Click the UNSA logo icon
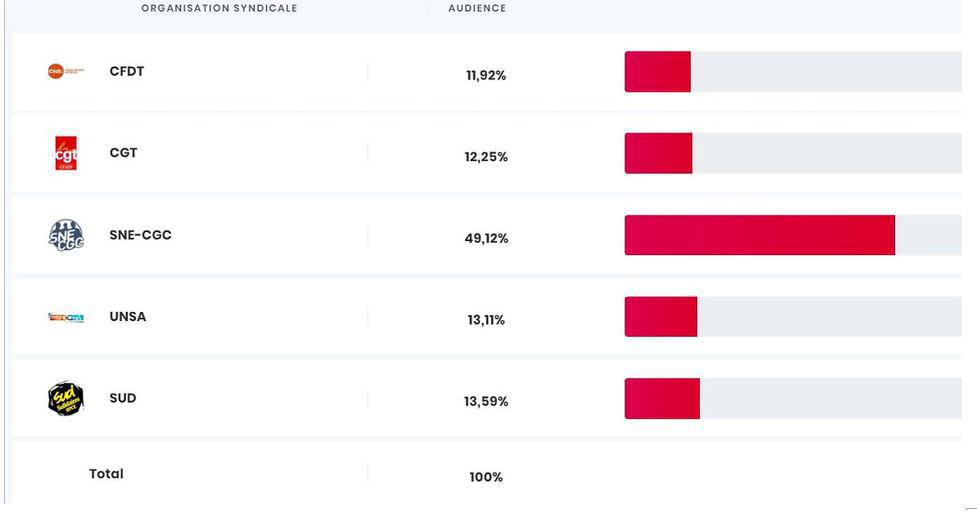The width and height of the screenshot is (977, 511). pos(66,317)
